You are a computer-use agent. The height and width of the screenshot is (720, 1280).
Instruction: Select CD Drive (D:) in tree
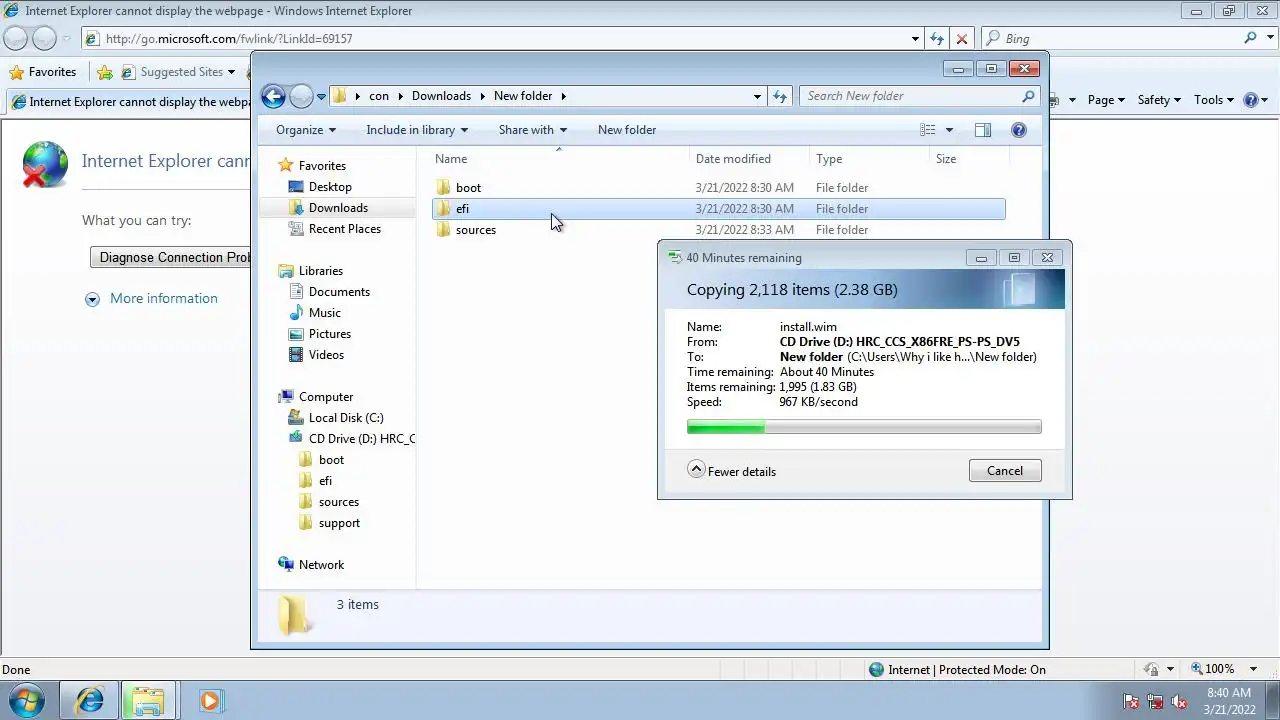[x=351, y=439]
